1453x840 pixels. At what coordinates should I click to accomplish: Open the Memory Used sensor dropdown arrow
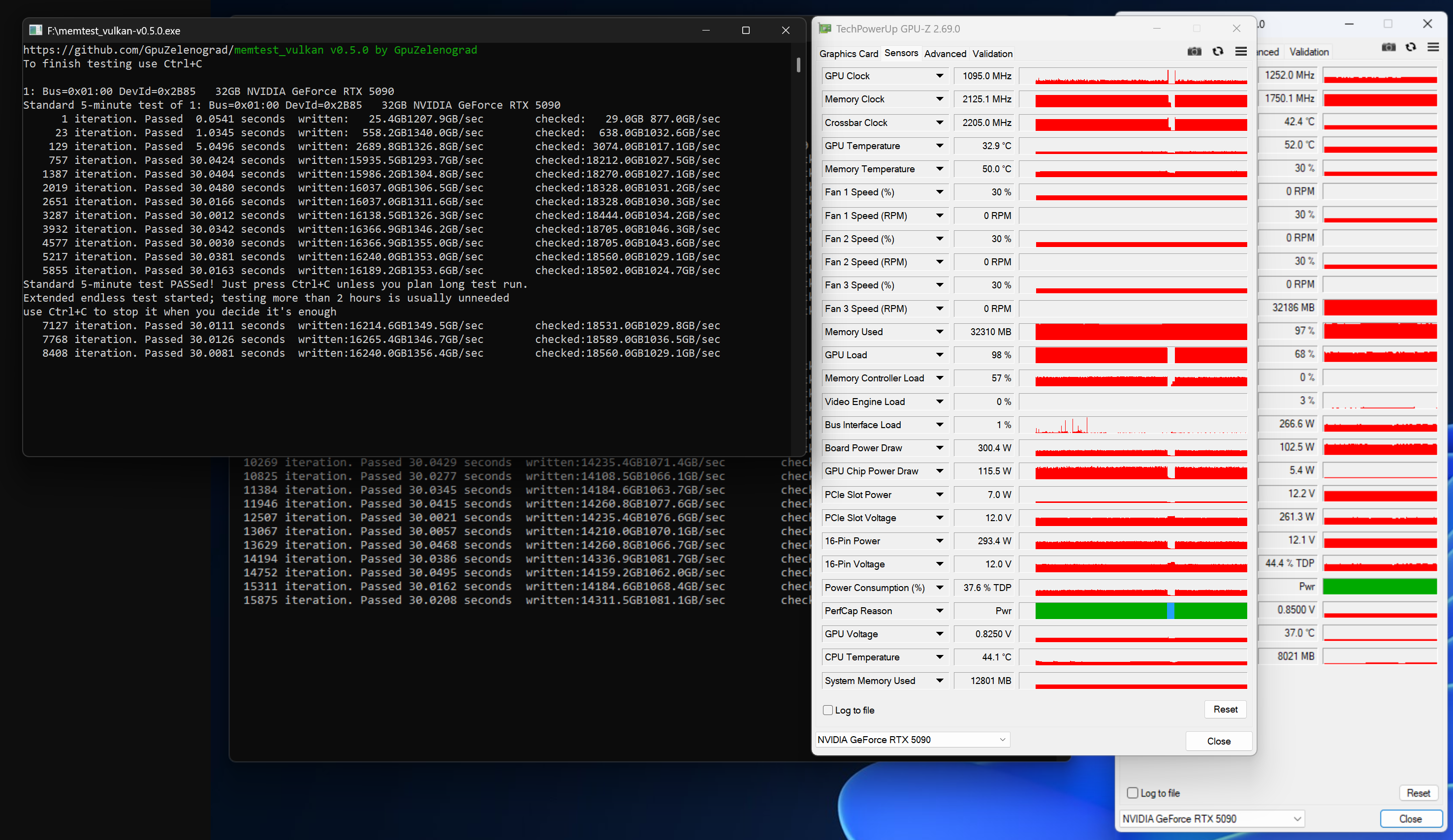[939, 332]
